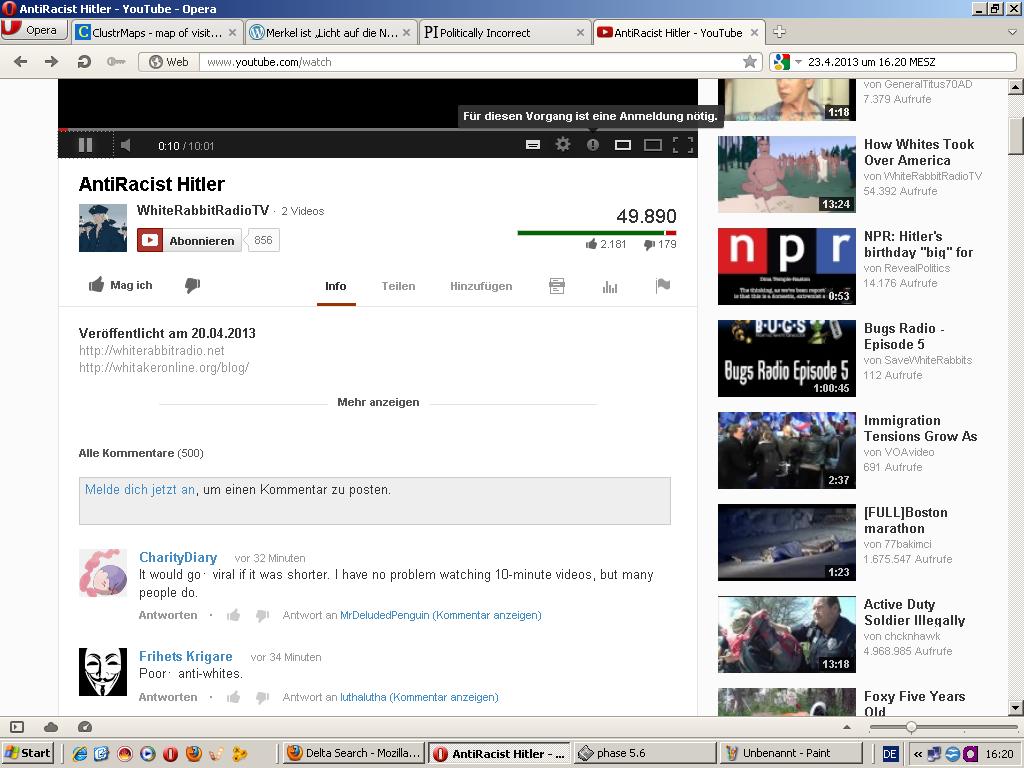Viewport: 1024px width, 768px height.
Task: Open Opera Turbo icon in status bar
Action: pos(85,727)
